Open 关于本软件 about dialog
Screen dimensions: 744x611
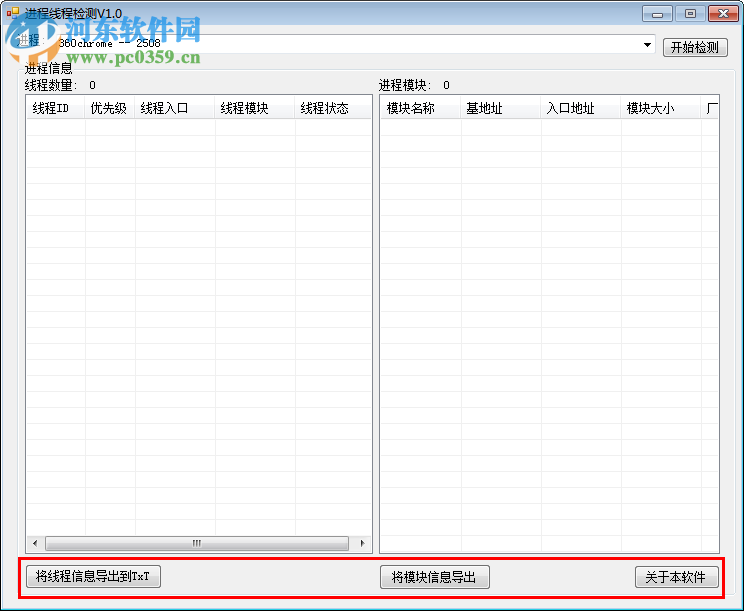coord(677,577)
